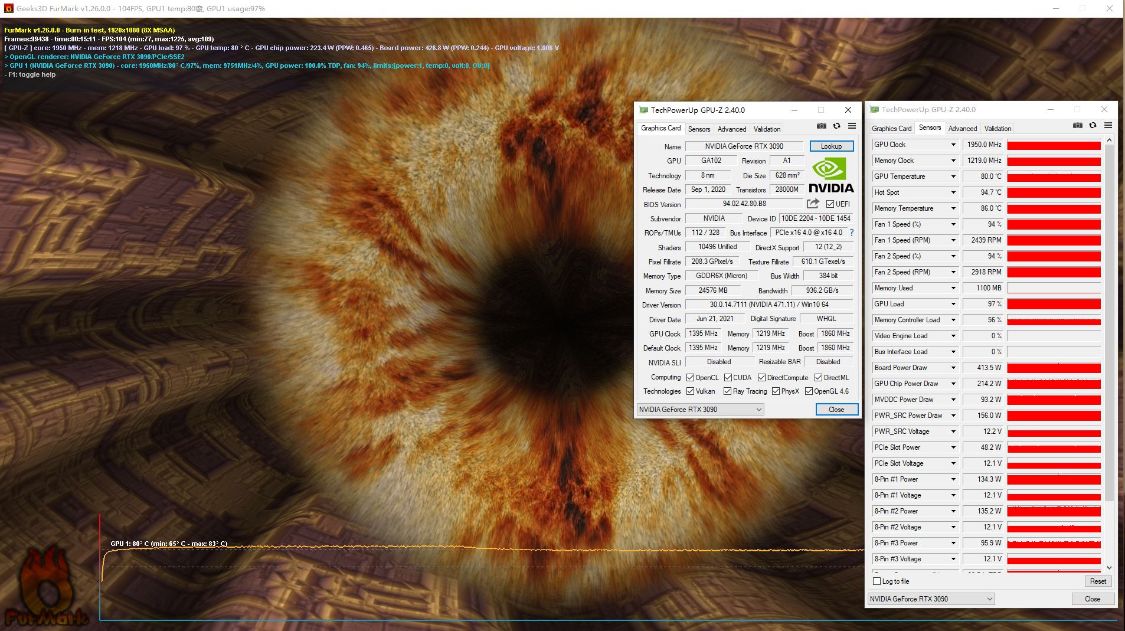Click the Lookup button
The image size is (1125, 631).
pyautogui.click(x=832, y=146)
